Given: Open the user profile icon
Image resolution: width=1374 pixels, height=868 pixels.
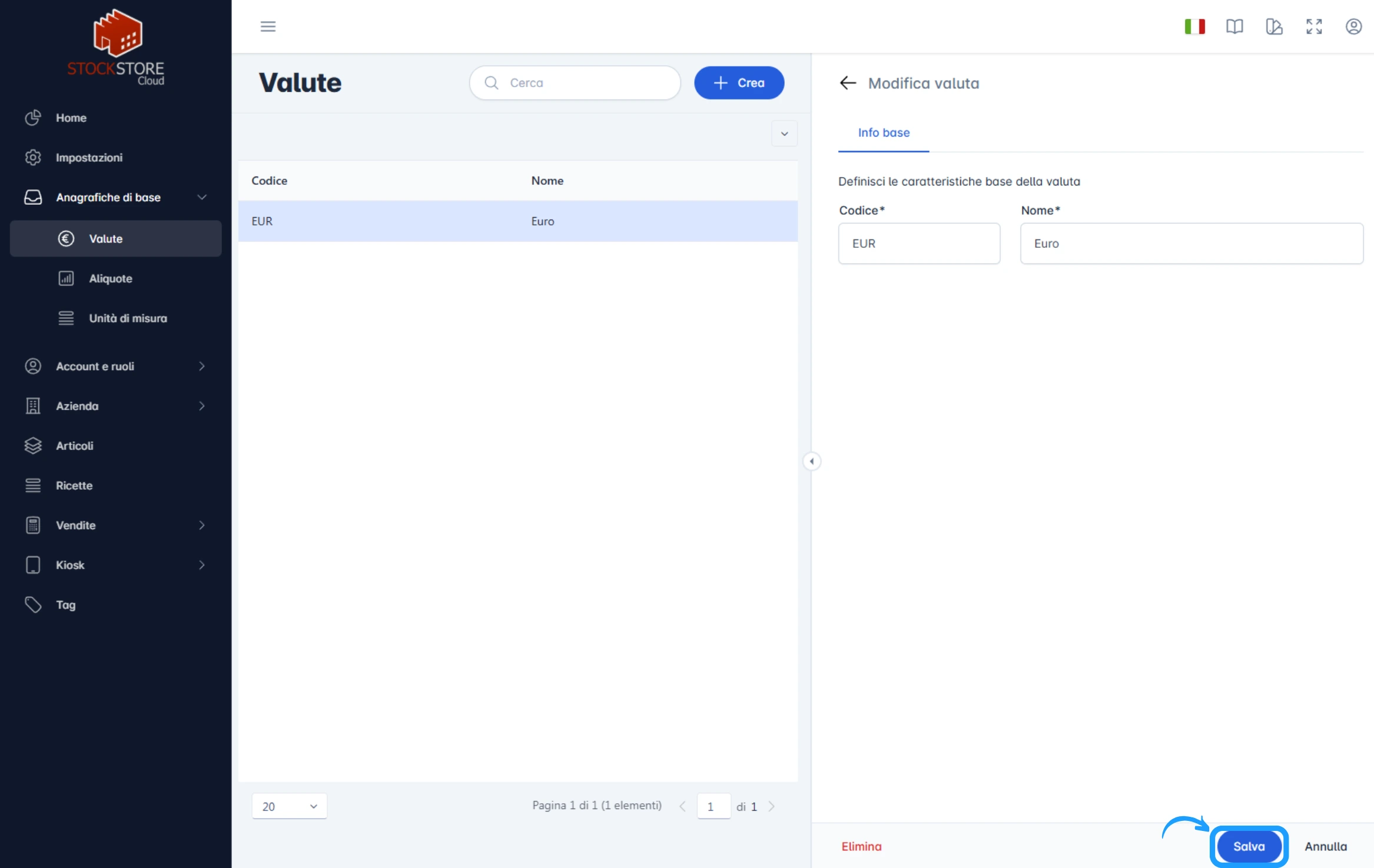Looking at the screenshot, I should (1353, 26).
